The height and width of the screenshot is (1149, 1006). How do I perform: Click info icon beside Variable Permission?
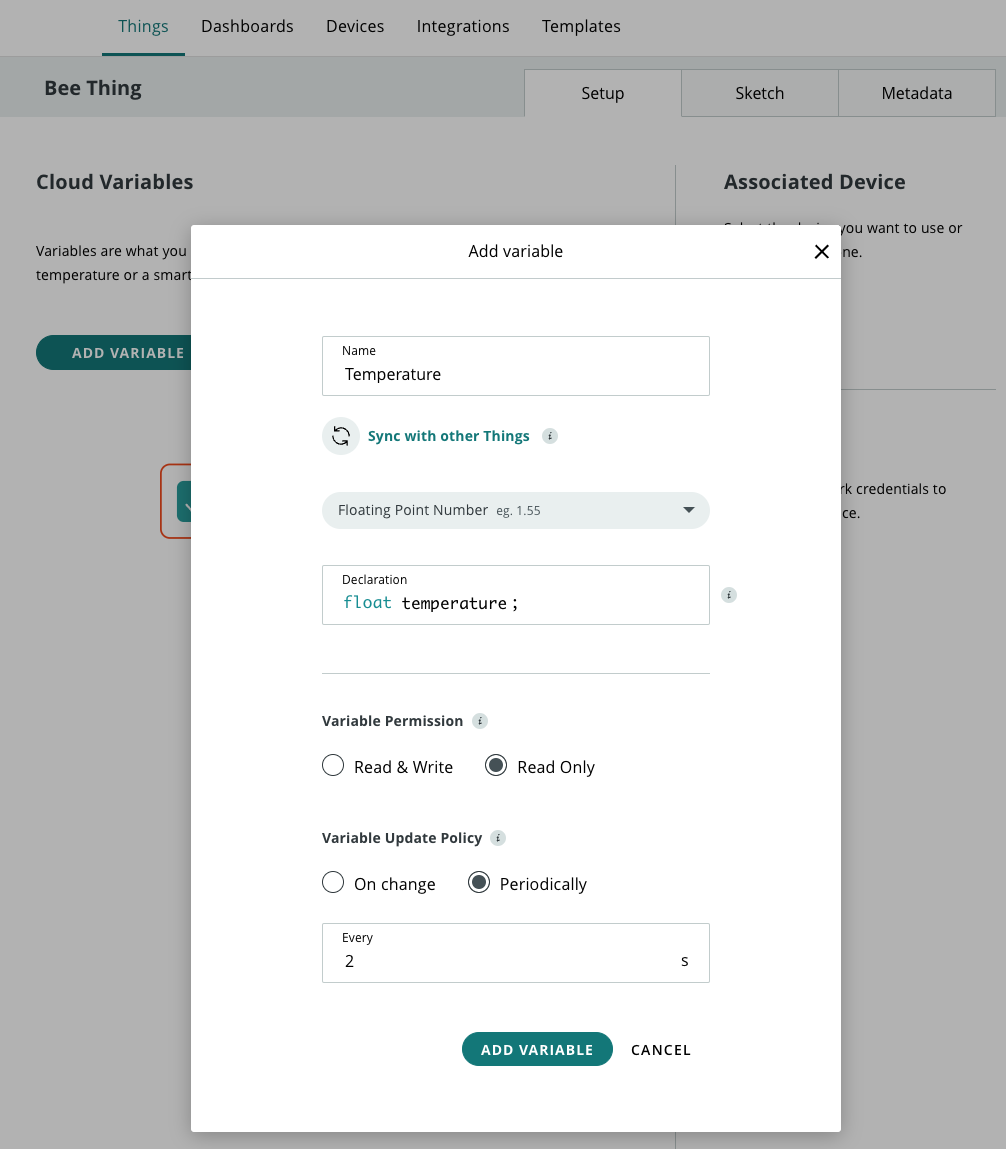point(480,721)
